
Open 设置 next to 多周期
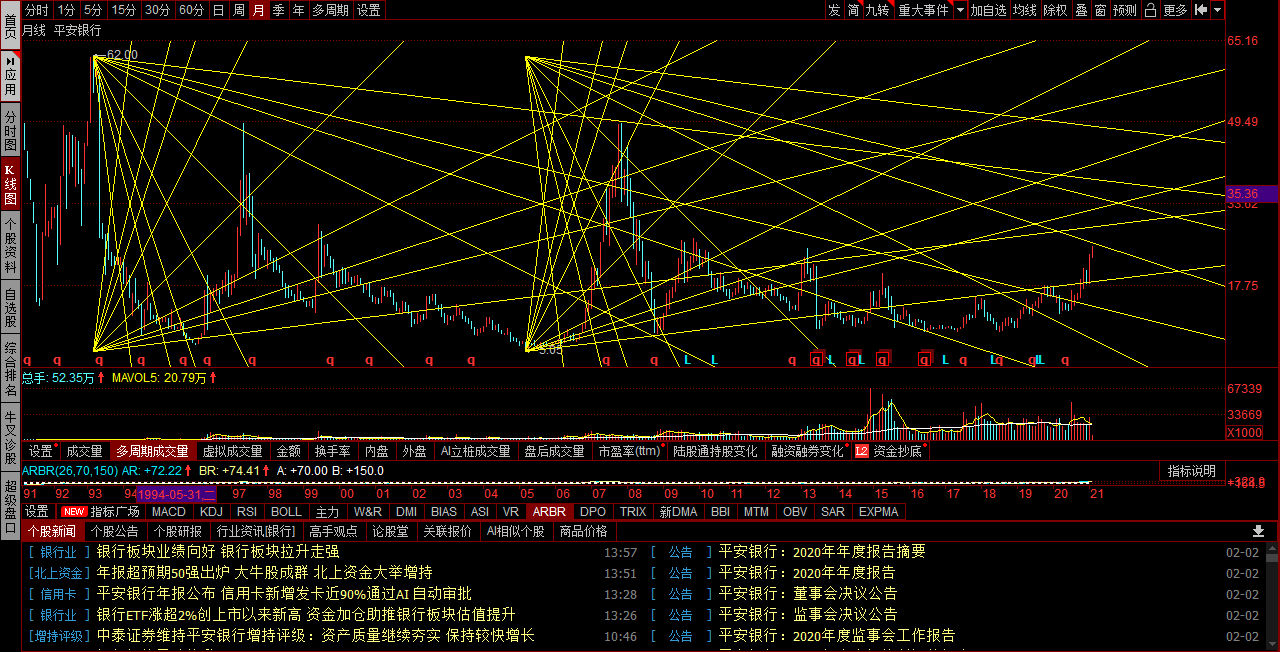[x=368, y=10]
